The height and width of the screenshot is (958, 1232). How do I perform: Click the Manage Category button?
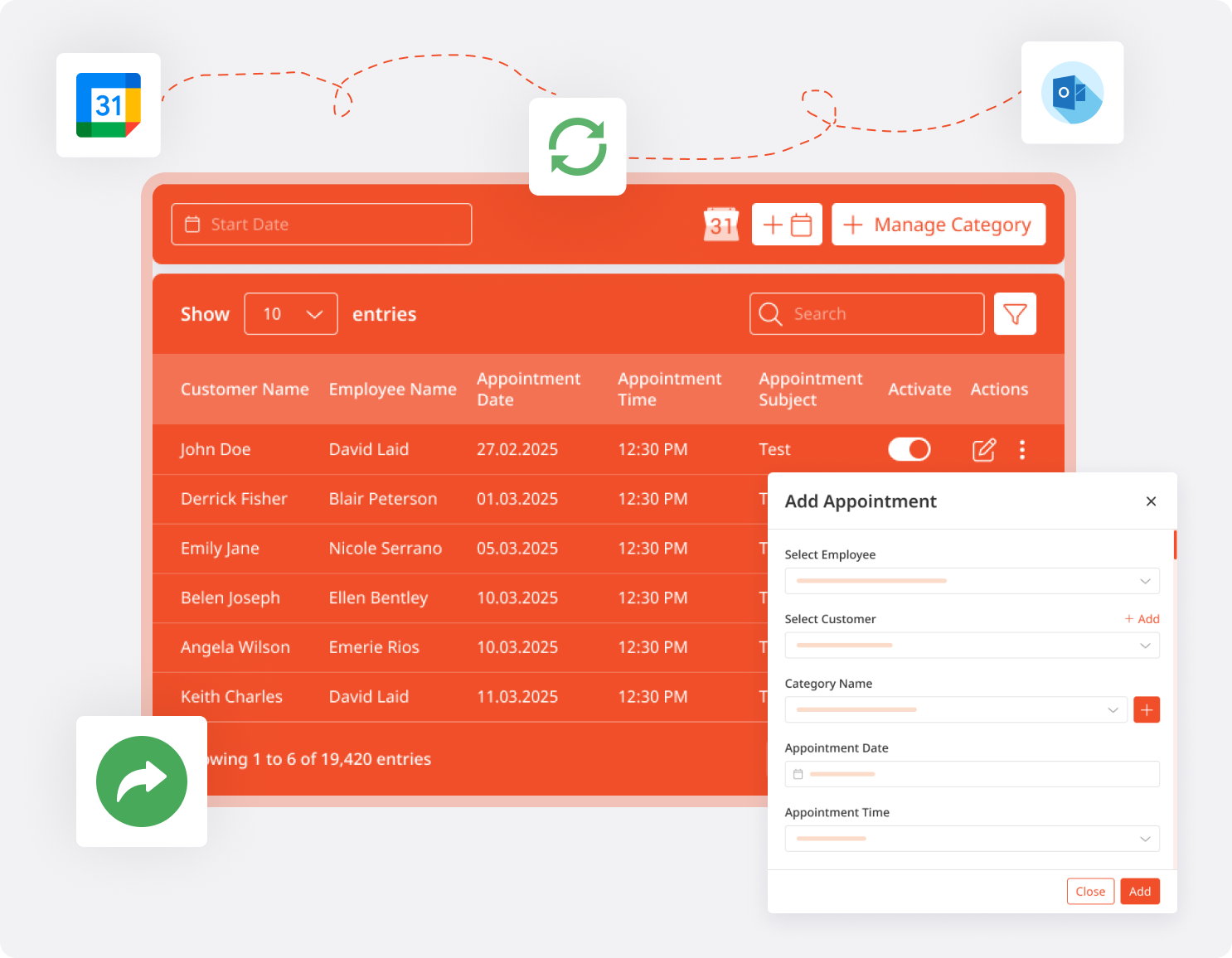pyautogui.click(x=939, y=225)
